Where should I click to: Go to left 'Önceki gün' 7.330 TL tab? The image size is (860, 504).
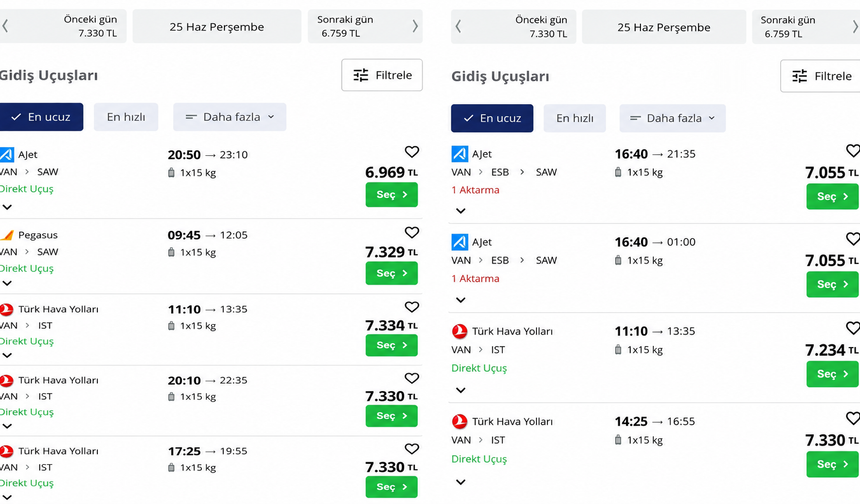click(x=63, y=26)
